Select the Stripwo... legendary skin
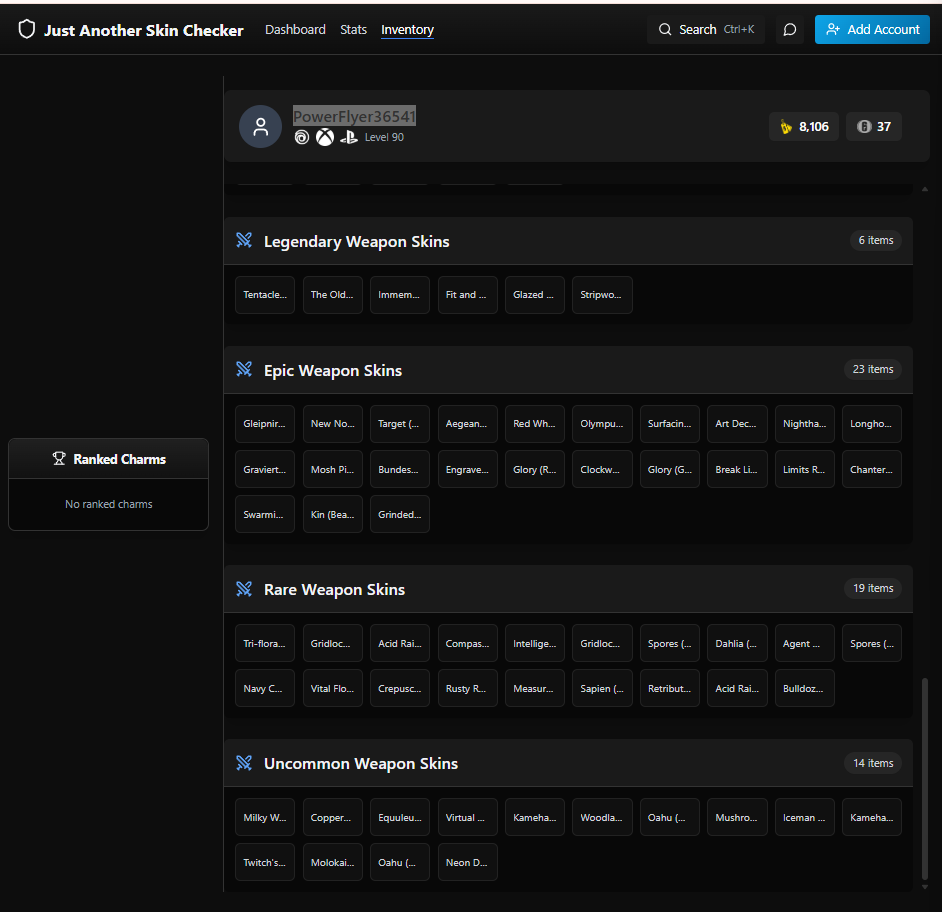Screen dimensions: 942x912 pos(602,295)
